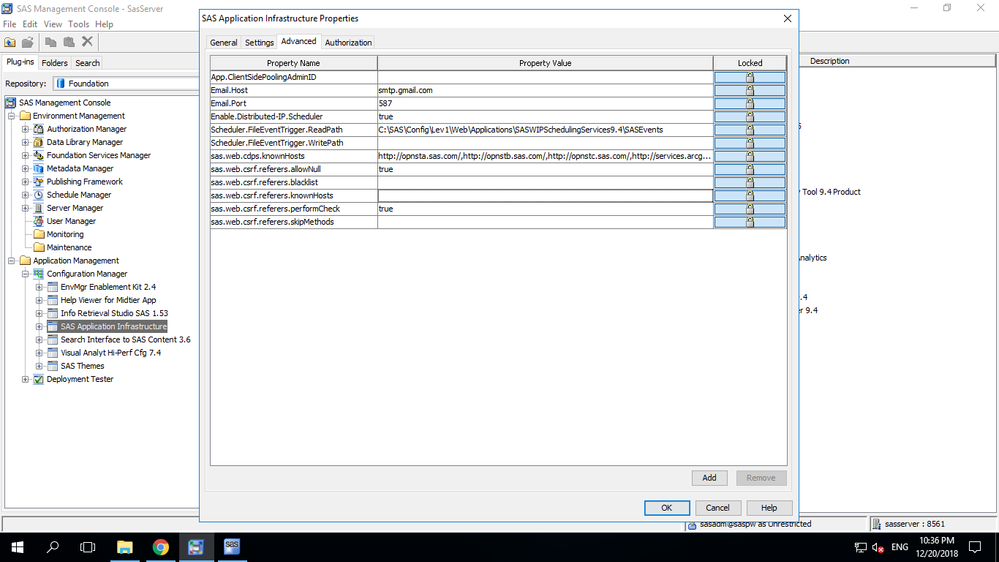The height and width of the screenshot is (562, 999).
Task: Click the Property Value column header
Action: tap(545, 63)
